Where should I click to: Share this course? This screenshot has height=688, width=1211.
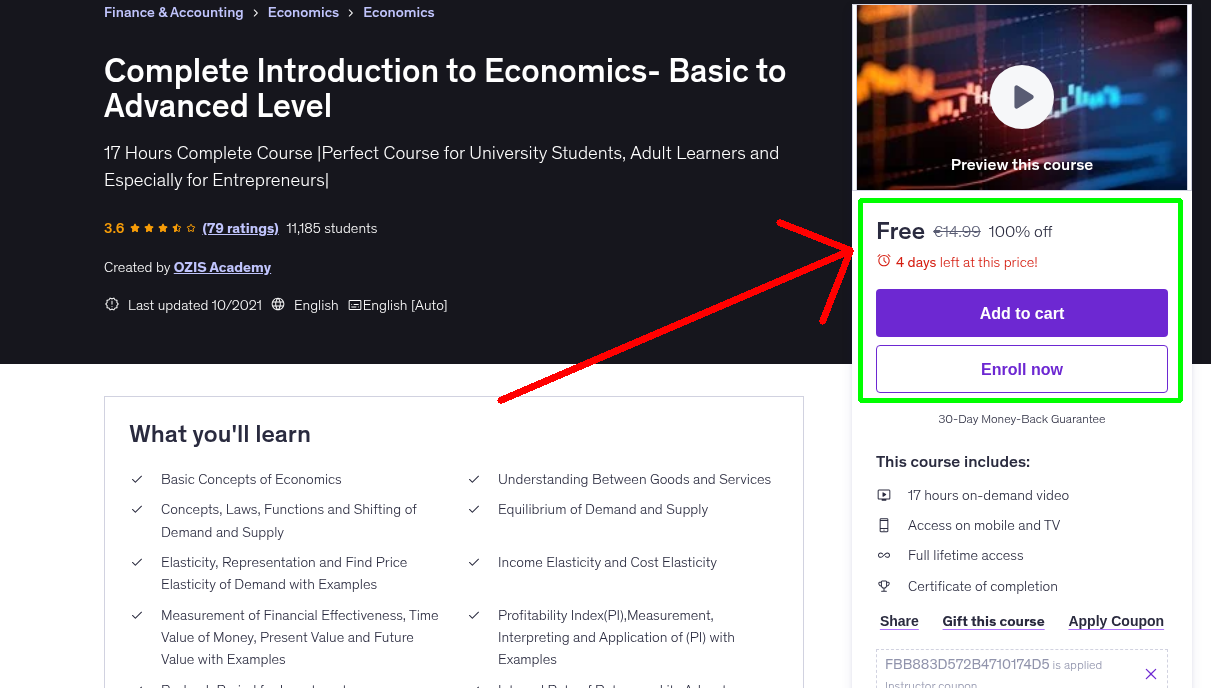tap(898, 621)
